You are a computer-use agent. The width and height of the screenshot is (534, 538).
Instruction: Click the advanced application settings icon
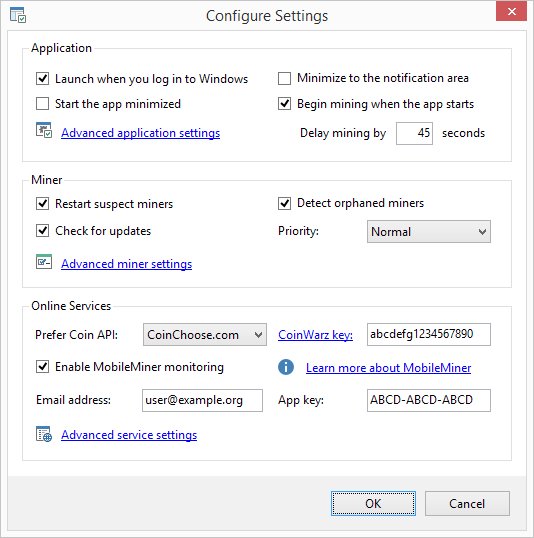pyautogui.click(x=44, y=130)
